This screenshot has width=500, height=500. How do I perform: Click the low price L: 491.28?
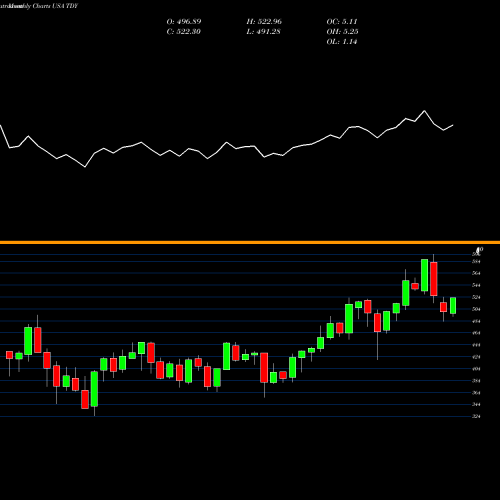pyautogui.click(x=263, y=32)
